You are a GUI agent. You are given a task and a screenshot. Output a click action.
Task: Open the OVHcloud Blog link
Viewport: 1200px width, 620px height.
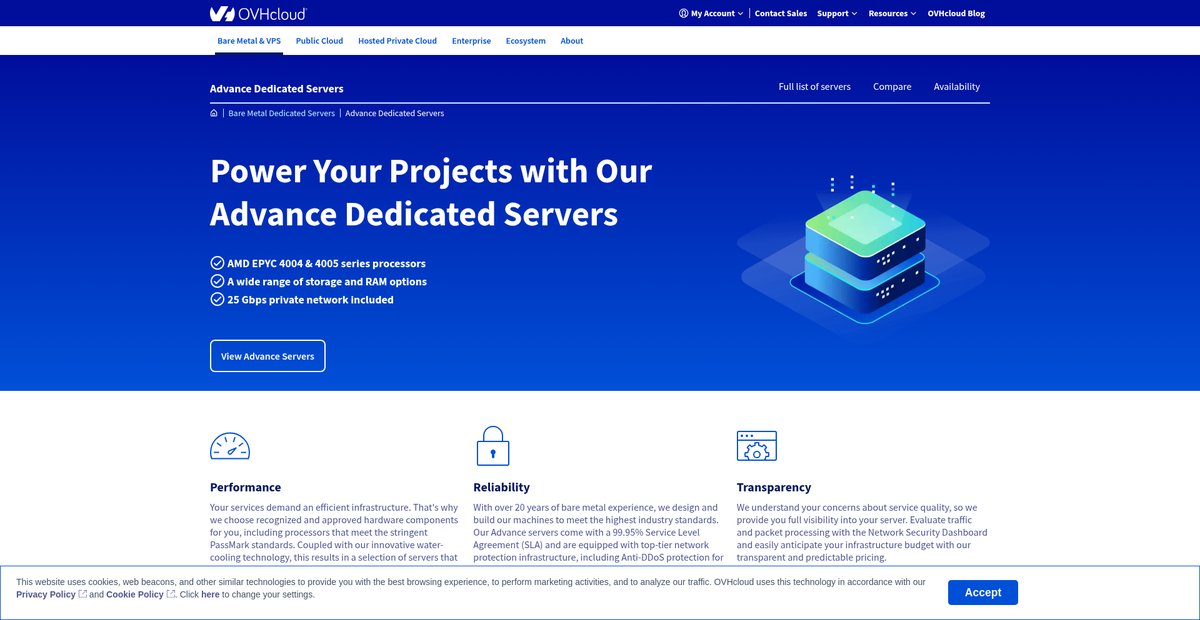[x=956, y=14]
